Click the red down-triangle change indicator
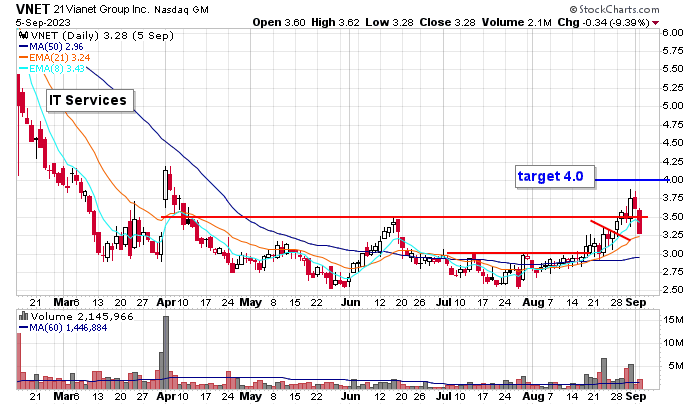The width and height of the screenshot is (700, 405). click(x=655, y=23)
